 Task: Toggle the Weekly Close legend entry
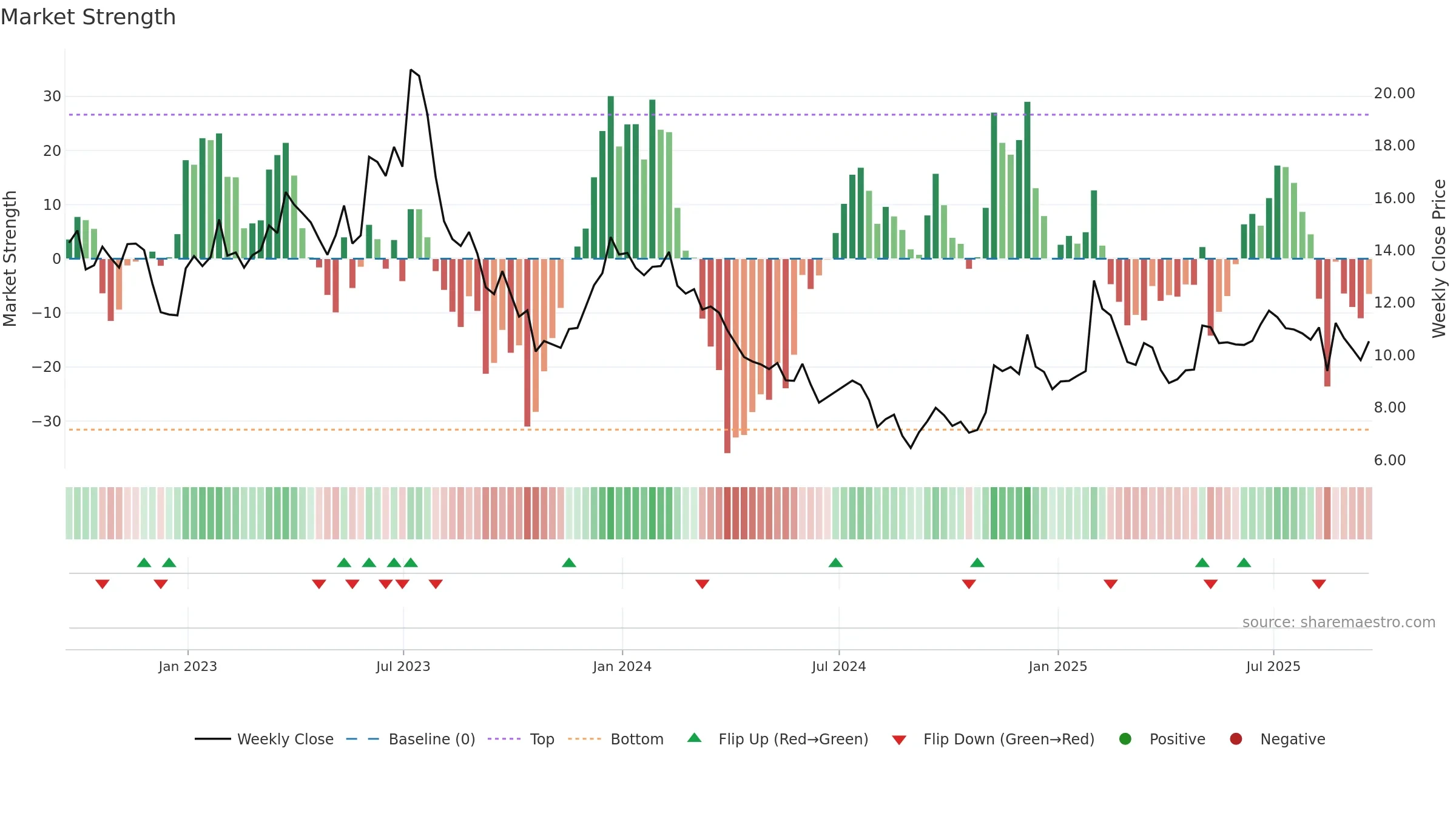point(264,739)
